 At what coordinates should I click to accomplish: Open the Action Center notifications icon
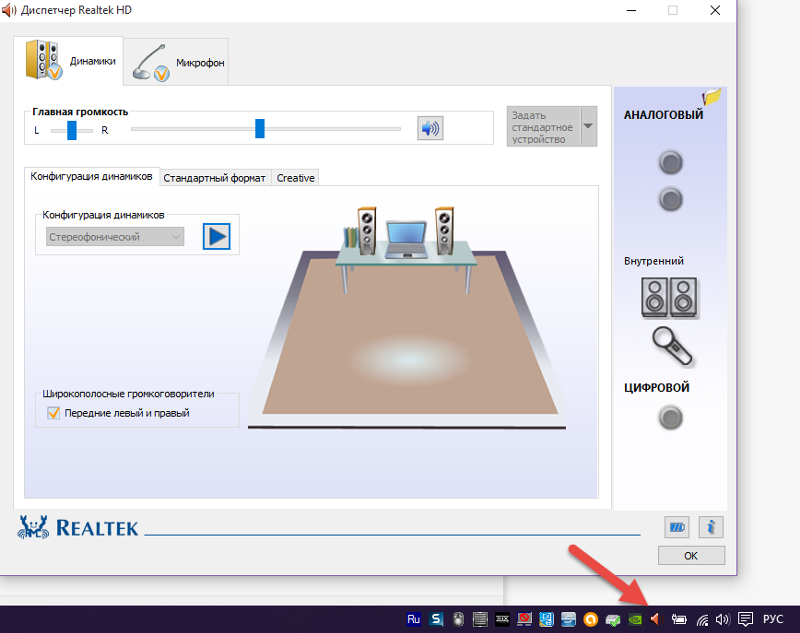[x=745, y=619]
